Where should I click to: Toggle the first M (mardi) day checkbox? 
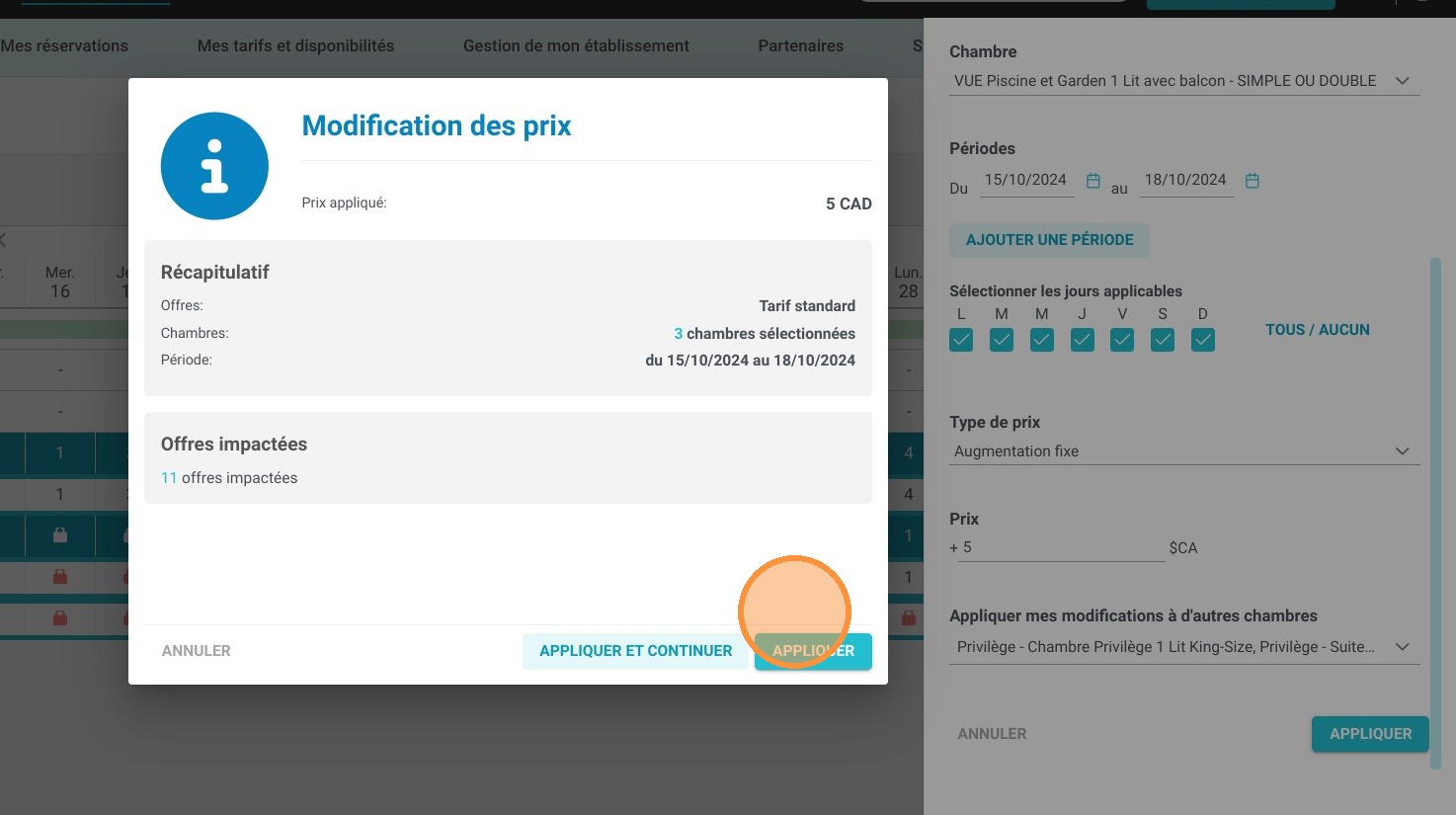click(x=1002, y=340)
